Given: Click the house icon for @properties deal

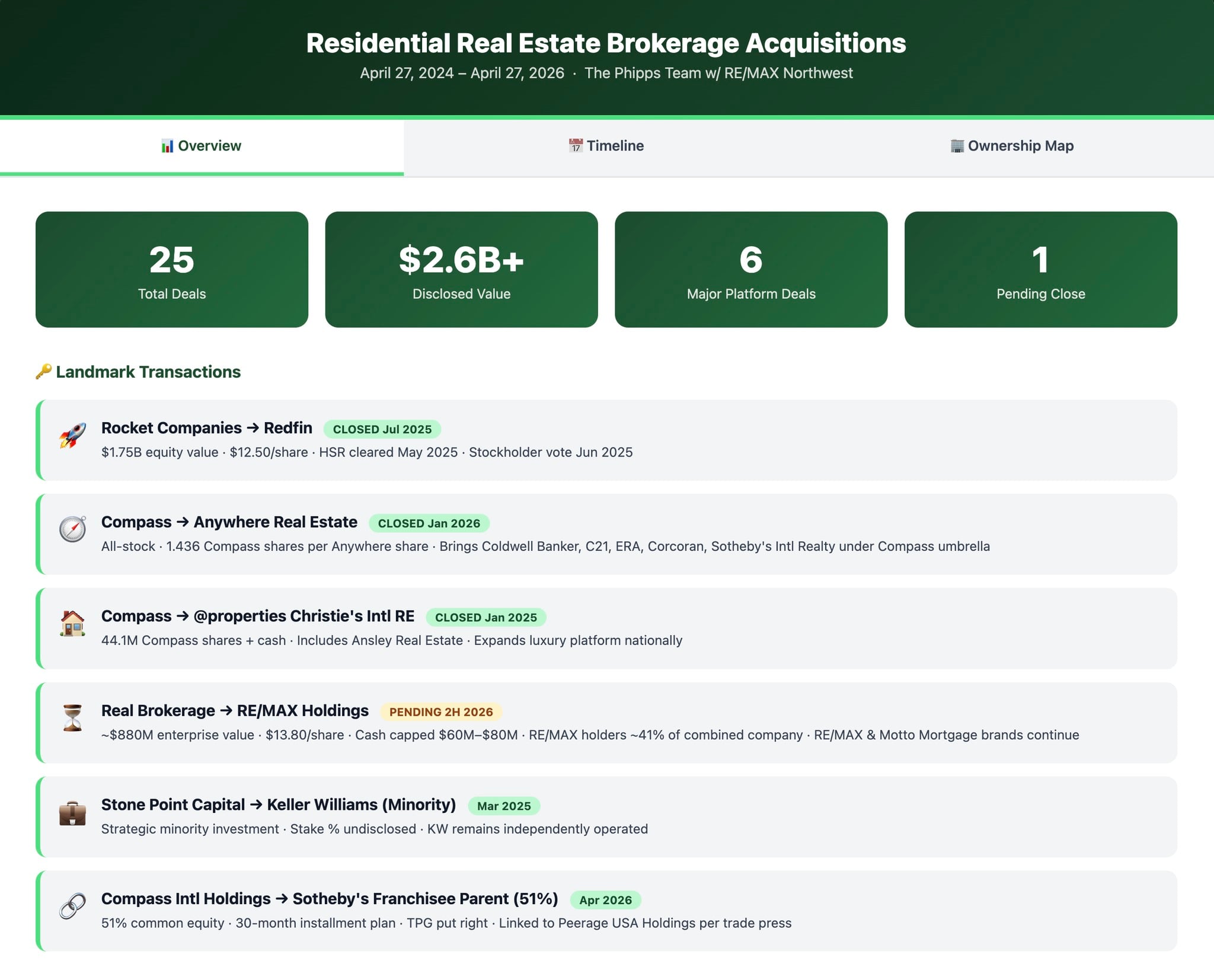Looking at the screenshot, I should point(72,623).
